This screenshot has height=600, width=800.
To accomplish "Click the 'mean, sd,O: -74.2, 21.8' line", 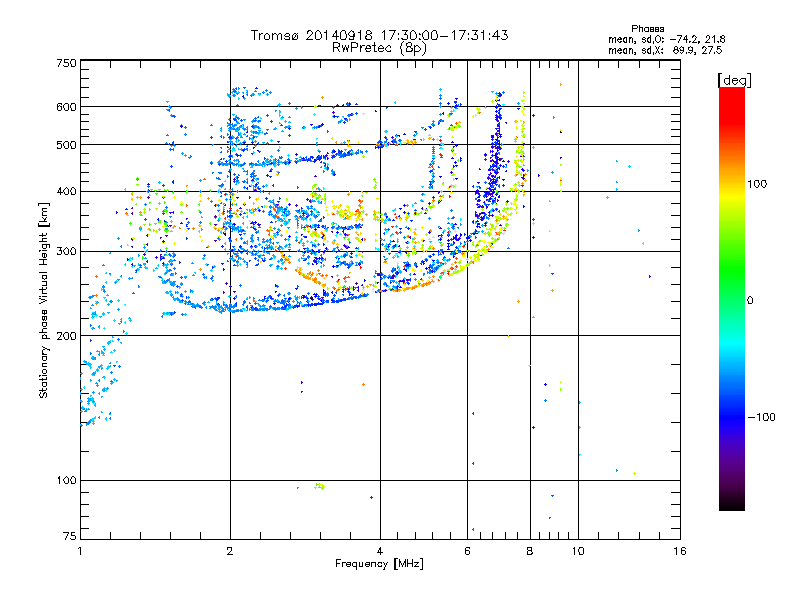I will (x=666, y=39).
